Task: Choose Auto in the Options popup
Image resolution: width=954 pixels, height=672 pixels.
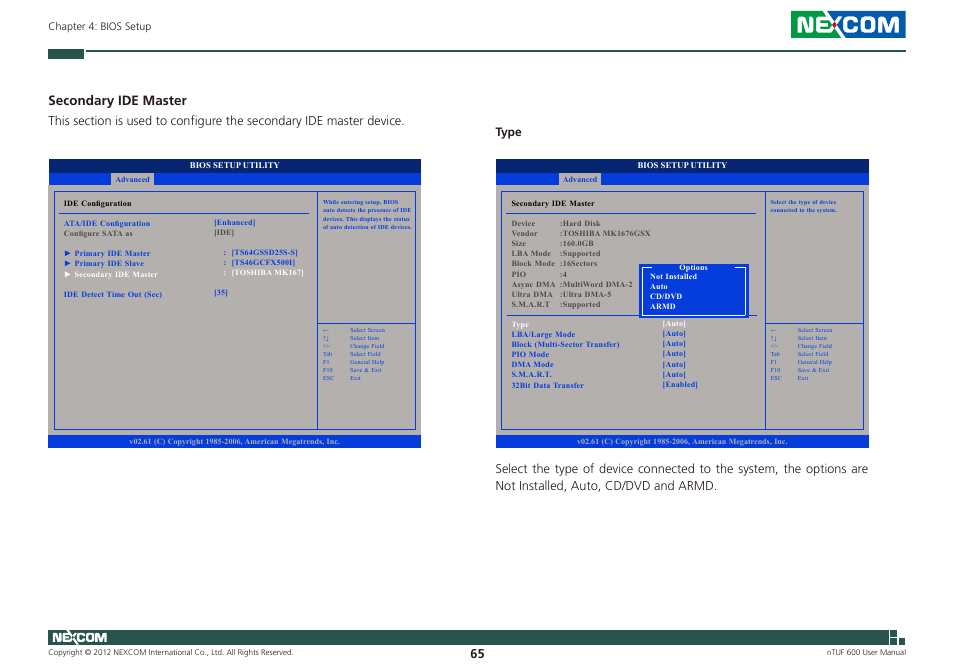Action: (658, 286)
